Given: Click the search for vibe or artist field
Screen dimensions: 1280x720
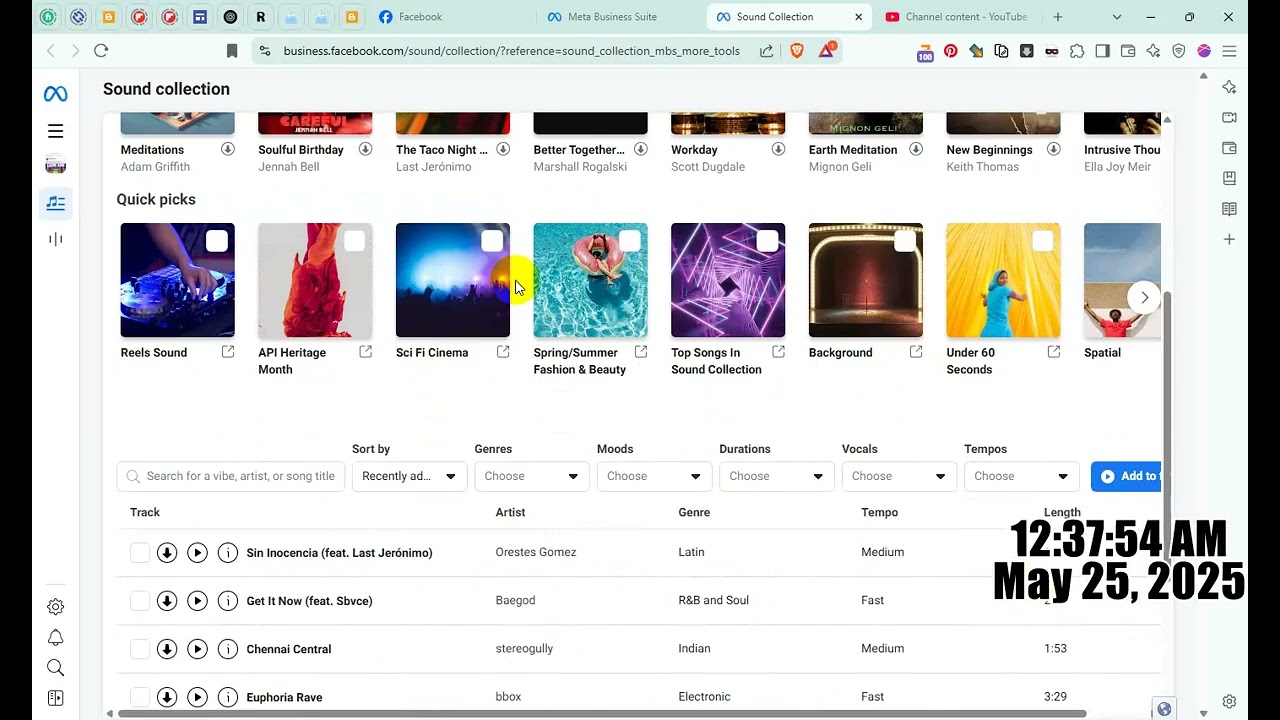Looking at the screenshot, I should (x=231, y=476).
